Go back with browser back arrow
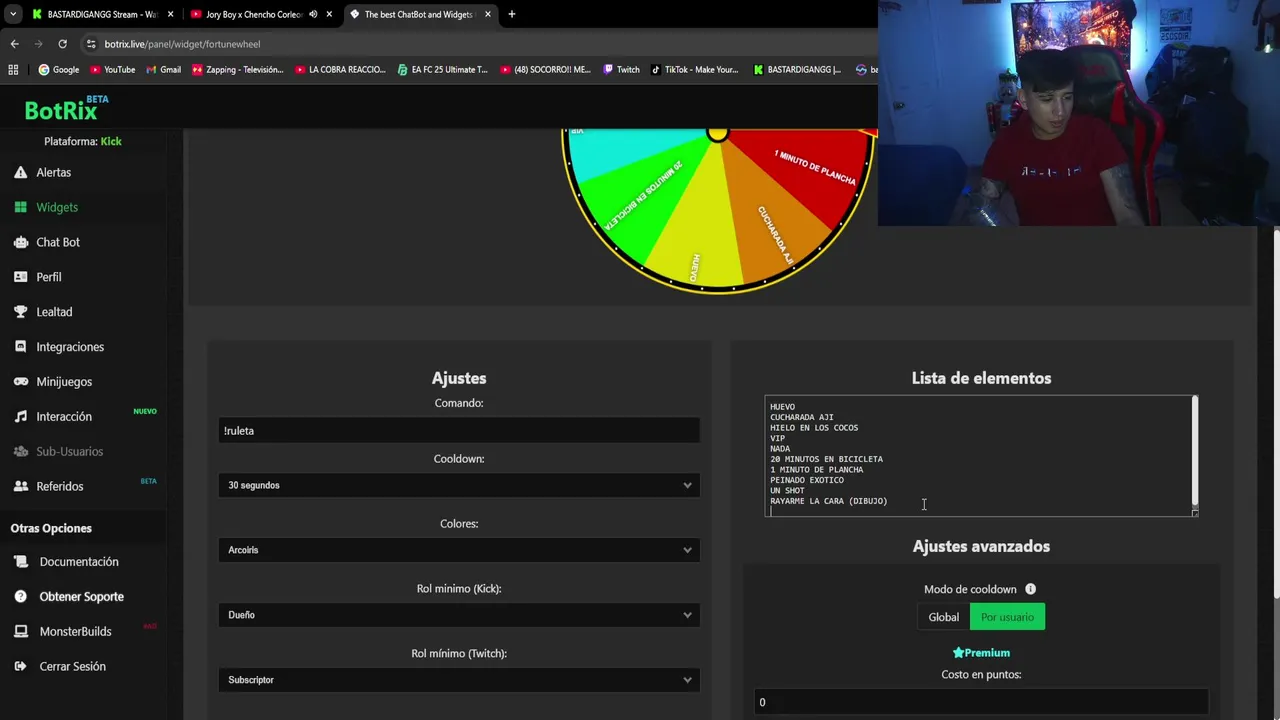The width and height of the screenshot is (1280, 720). pos(14,44)
